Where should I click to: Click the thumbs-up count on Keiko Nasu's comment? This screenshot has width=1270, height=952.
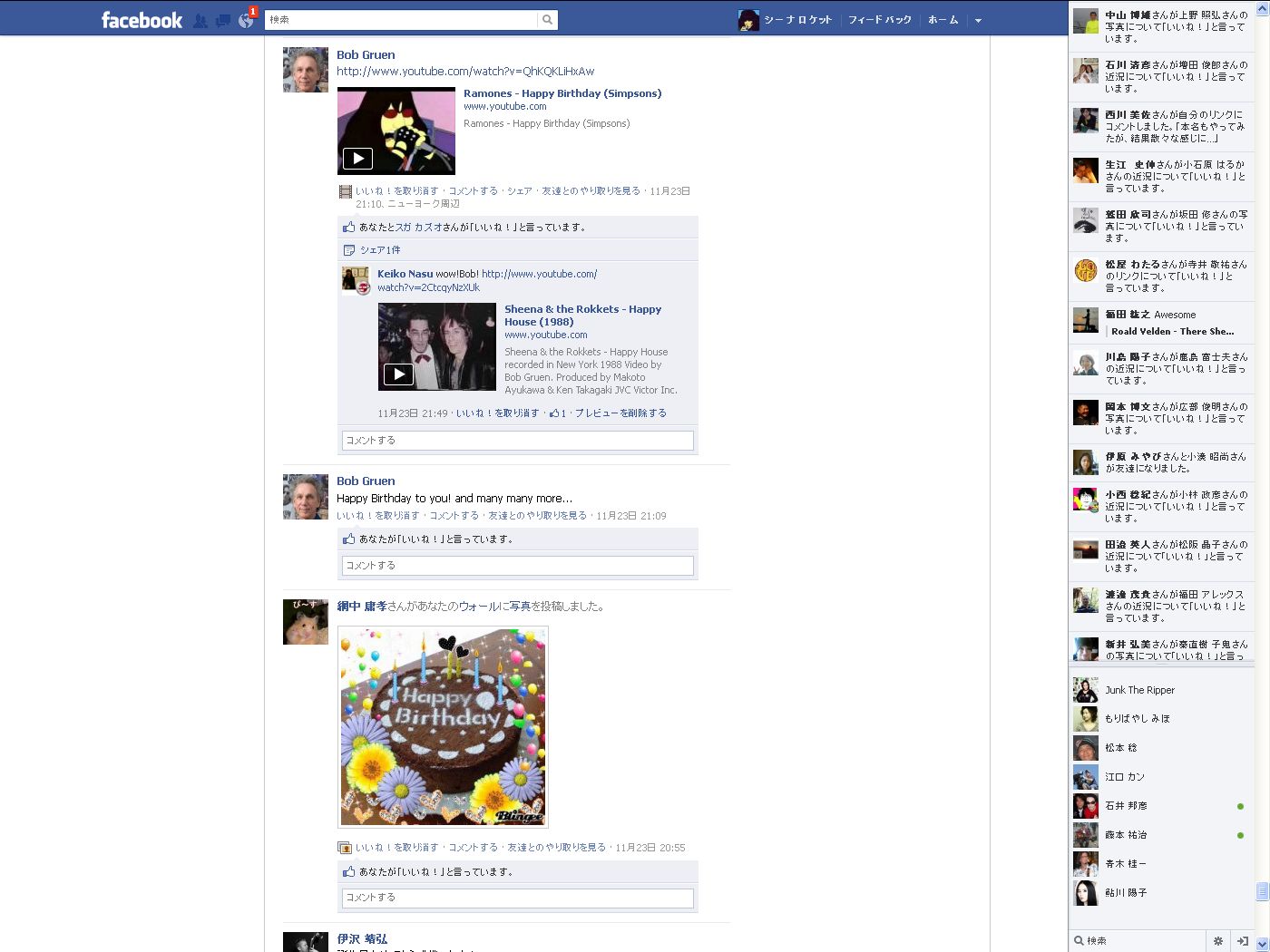(558, 413)
